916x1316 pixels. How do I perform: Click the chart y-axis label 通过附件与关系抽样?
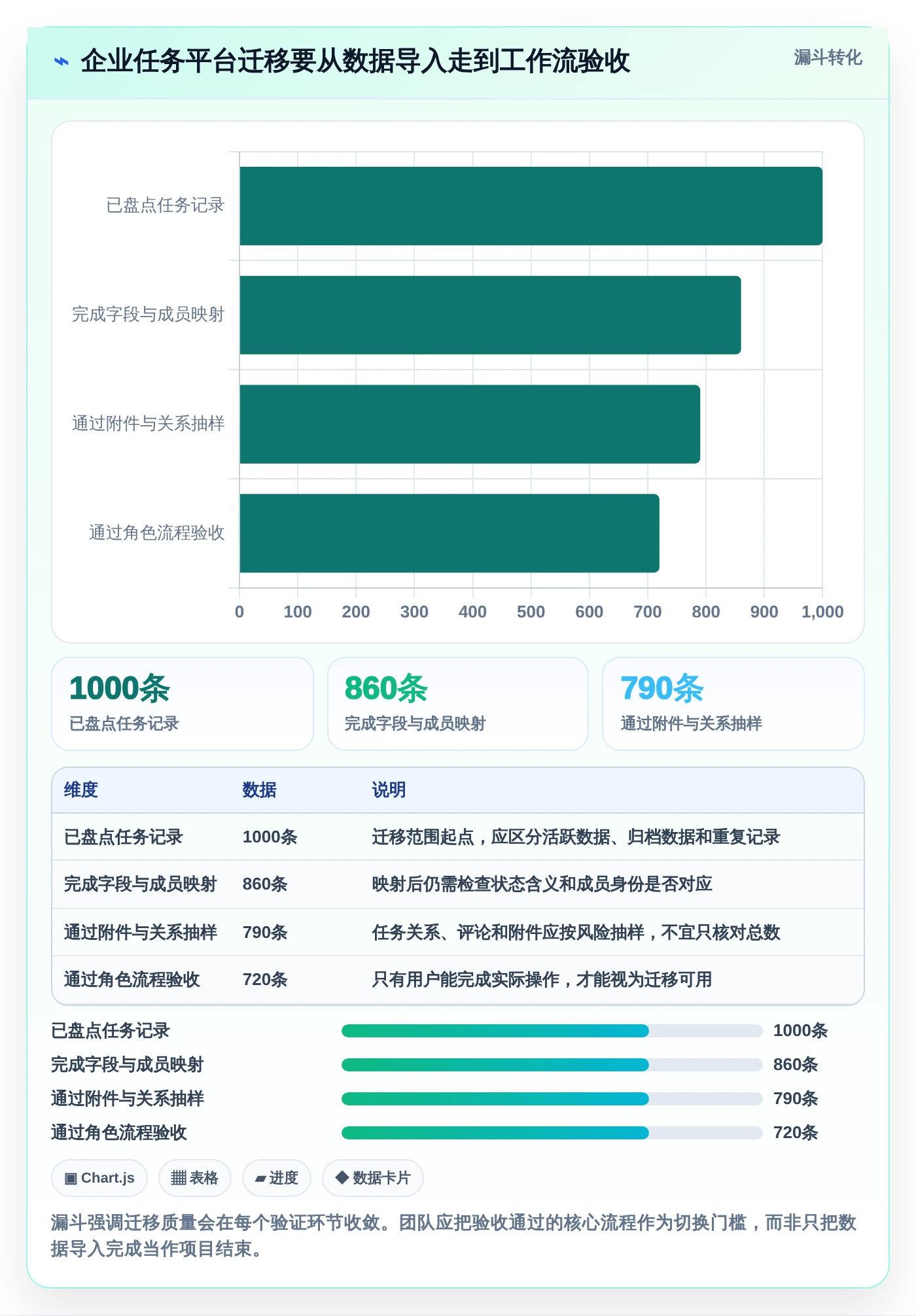tap(149, 424)
